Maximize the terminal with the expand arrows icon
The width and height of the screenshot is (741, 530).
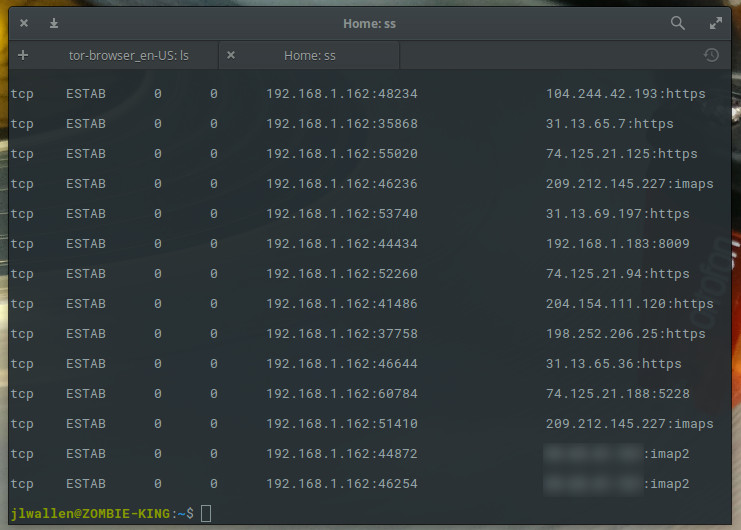pyautogui.click(x=716, y=23)
